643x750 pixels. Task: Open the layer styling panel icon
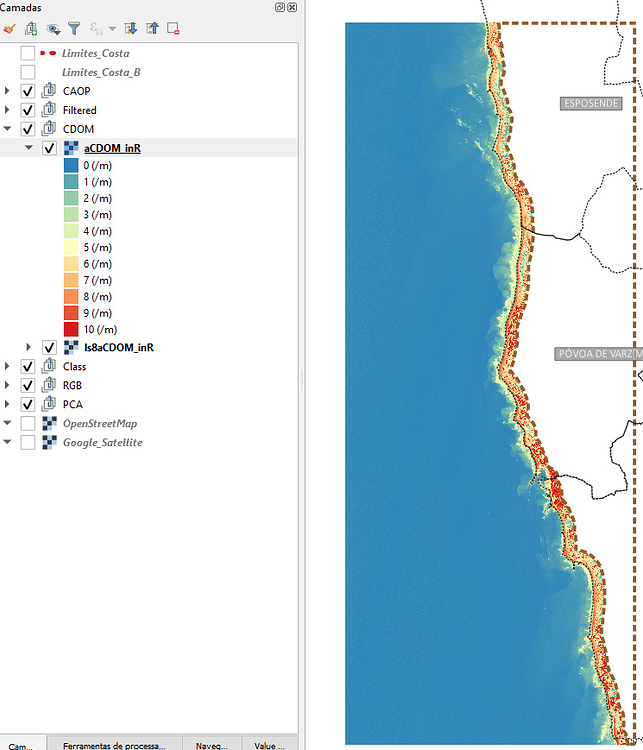(9, 29)
